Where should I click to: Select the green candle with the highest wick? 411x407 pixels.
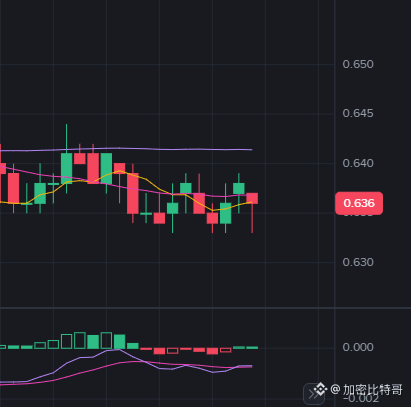[x=67, y=168]
